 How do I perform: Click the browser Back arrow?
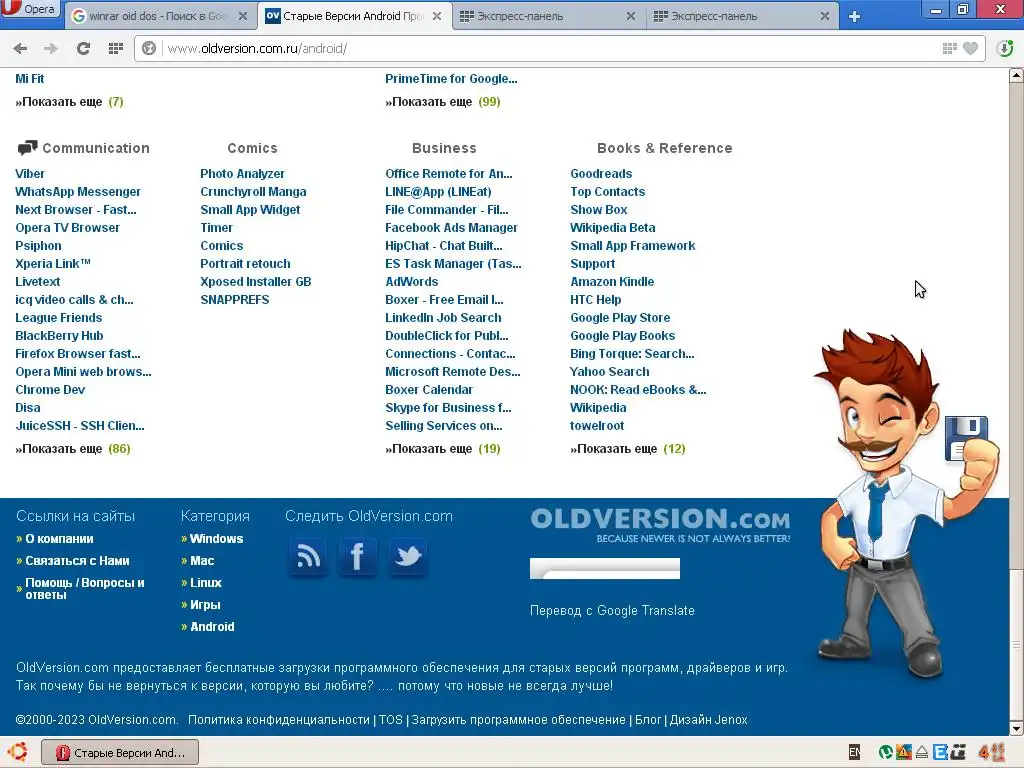pos(20,48)
